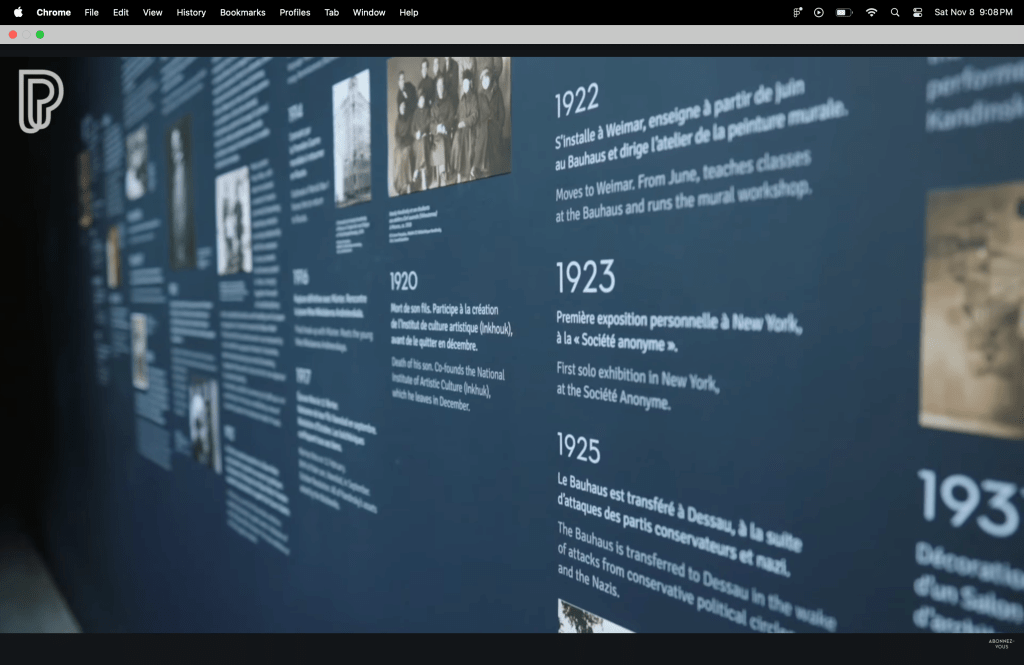The width and height of the screenshot is (1024, 665).
Task: Open the Wi-Fi status menu
Action: pyautogui.click(x=871, y=12)
